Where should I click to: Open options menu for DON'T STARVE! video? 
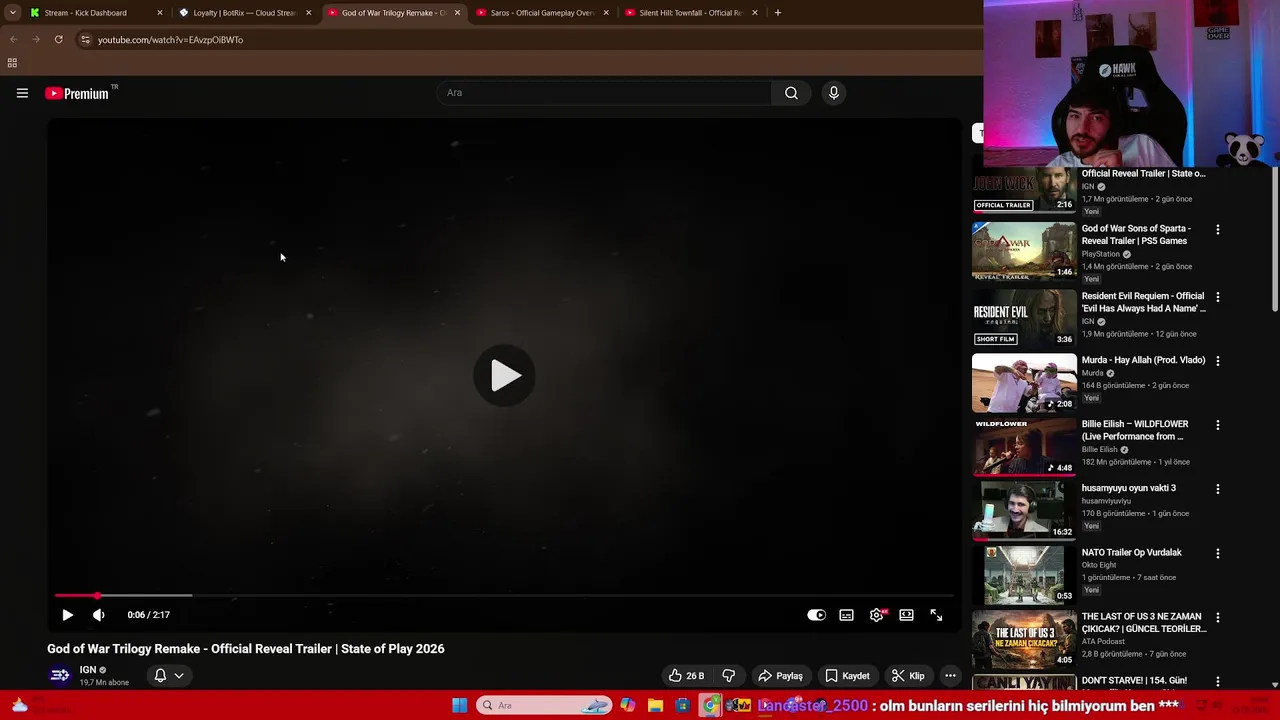coord(1217,681)
